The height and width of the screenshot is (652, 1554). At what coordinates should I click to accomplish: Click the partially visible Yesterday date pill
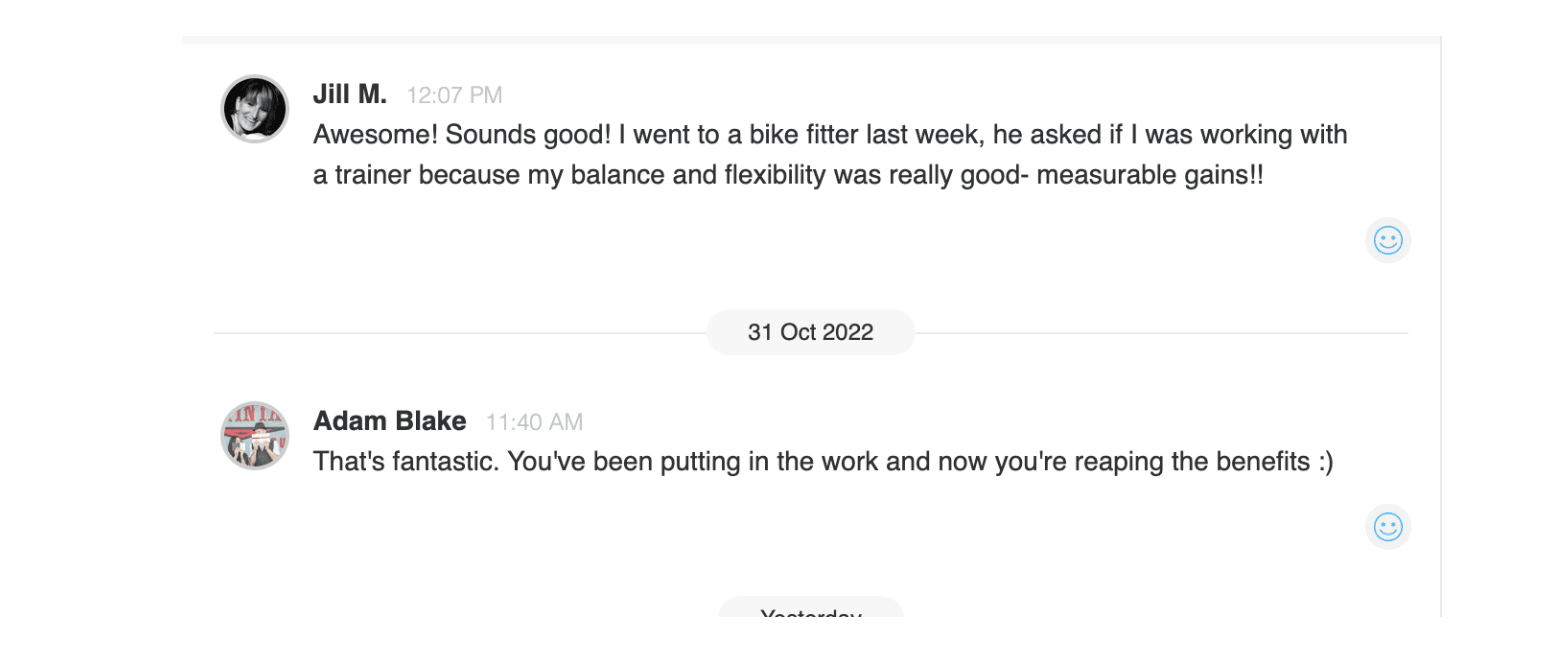810,607
